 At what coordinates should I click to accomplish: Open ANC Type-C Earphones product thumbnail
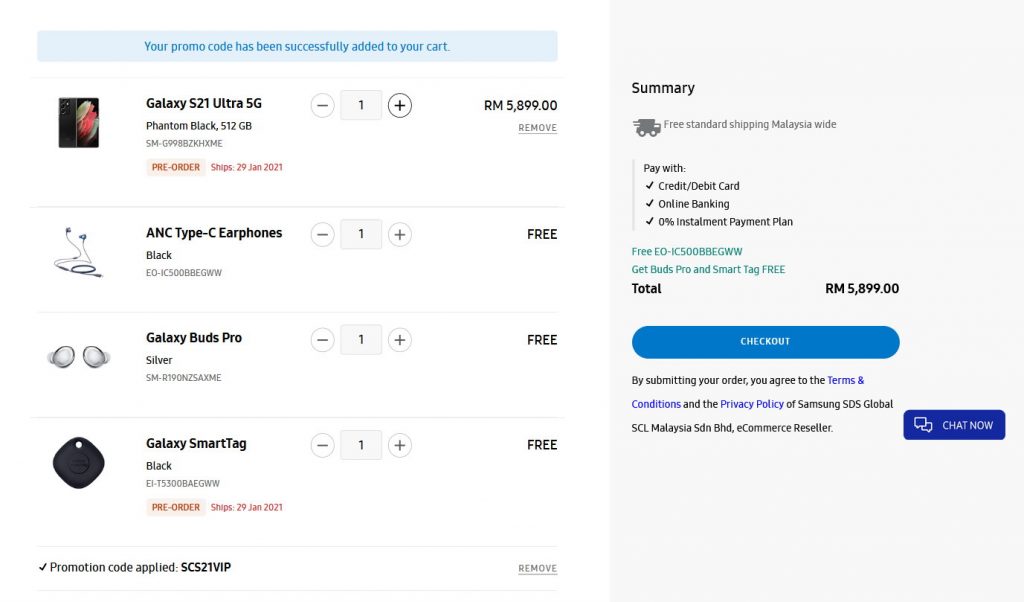pos(78,253)
